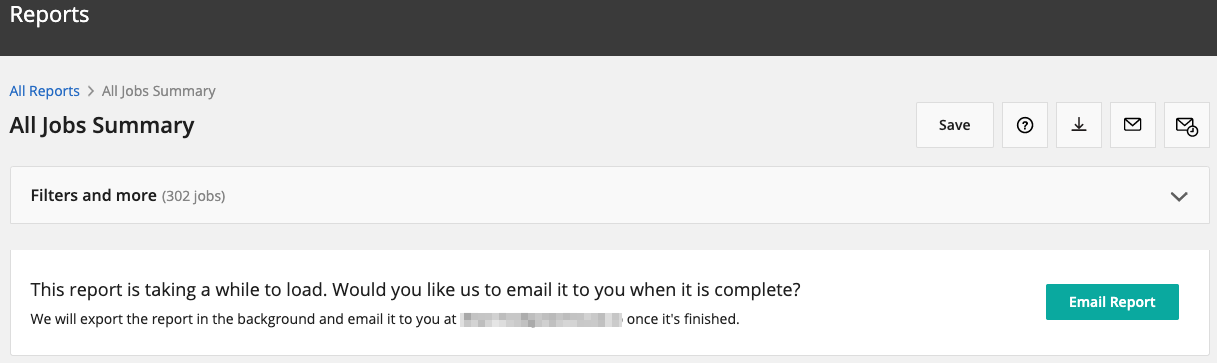Image resolution: width=1217 pixels, height=363 pixels.
Task: Go back to All Reports link
Action: tap(45, 91)
